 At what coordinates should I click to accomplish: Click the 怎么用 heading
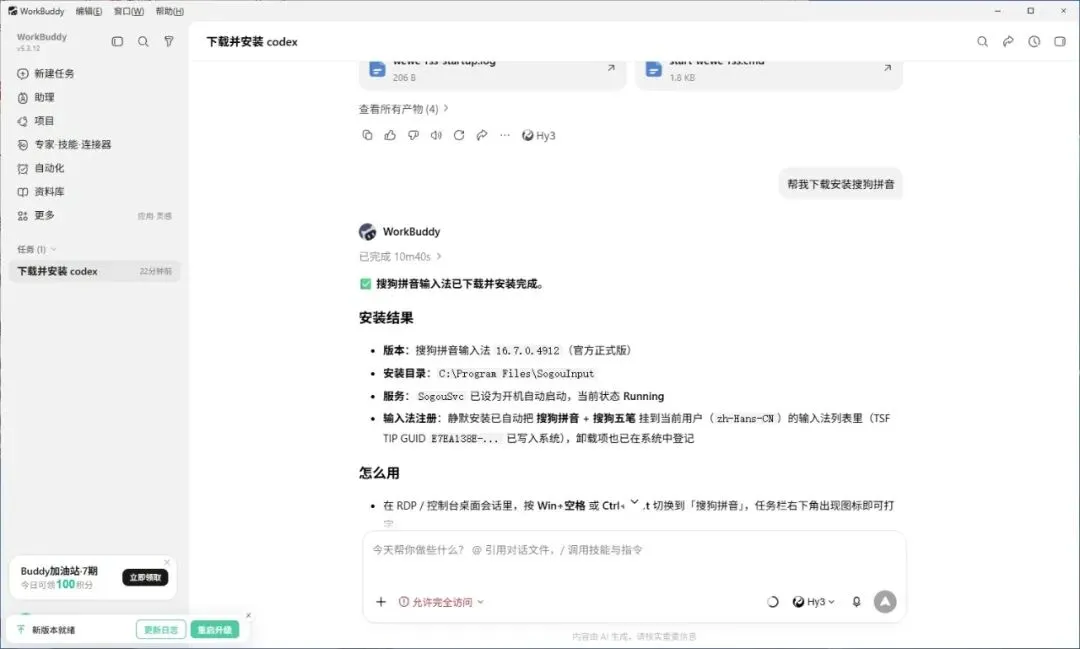click(x=379, y=473)
